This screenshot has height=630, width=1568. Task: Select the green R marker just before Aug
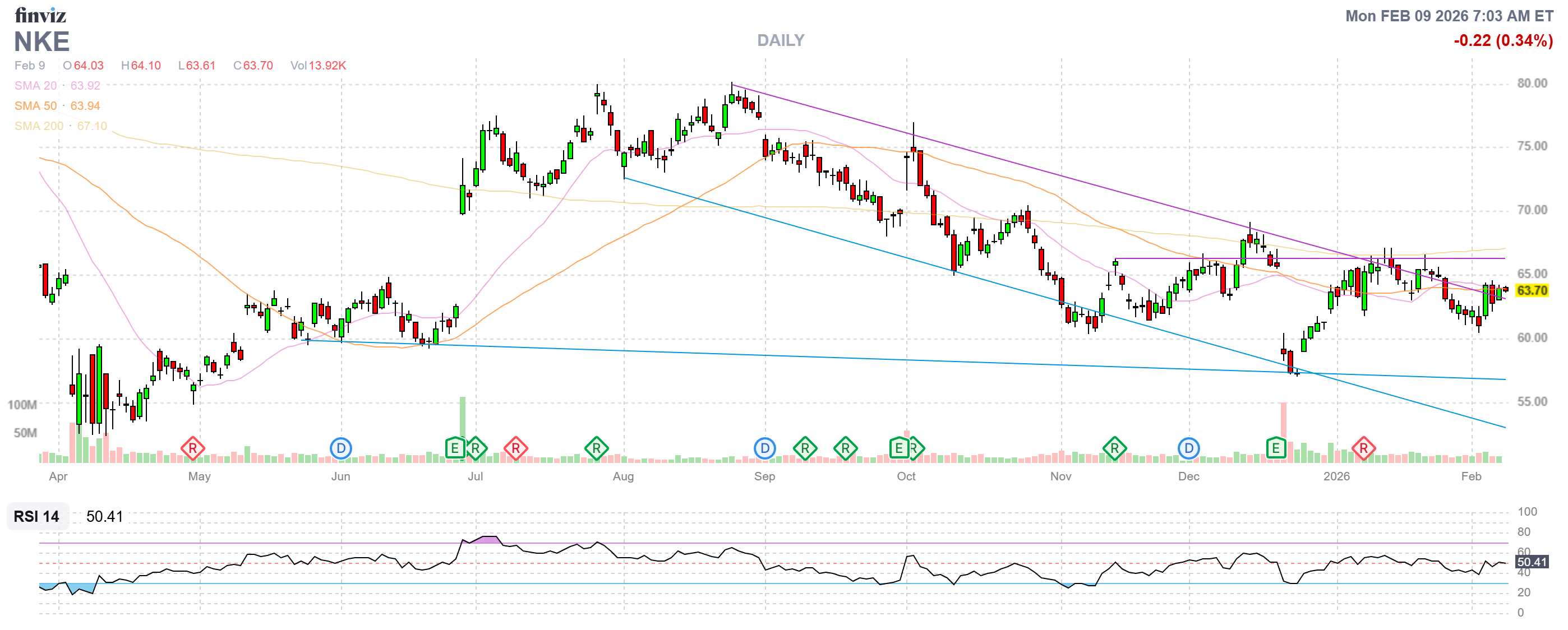point(596,449)
